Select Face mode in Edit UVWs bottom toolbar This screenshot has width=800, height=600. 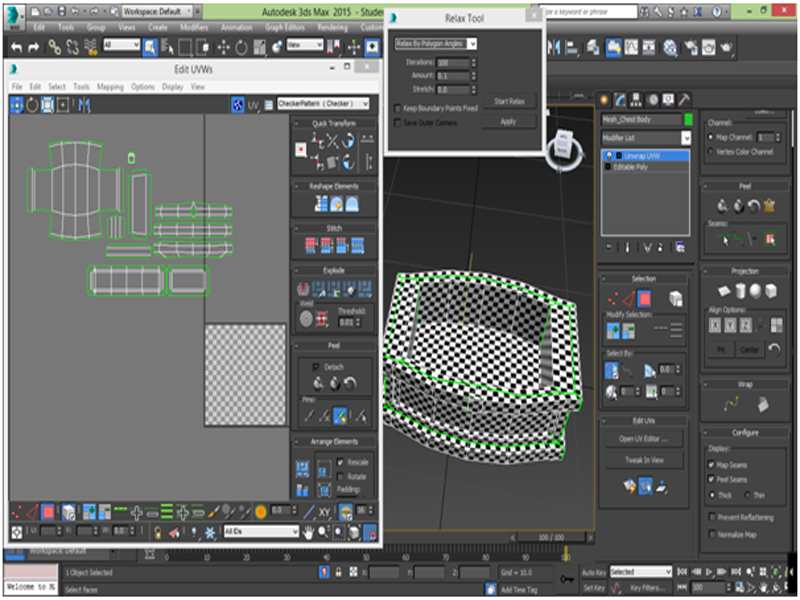[x=48, y=511]
